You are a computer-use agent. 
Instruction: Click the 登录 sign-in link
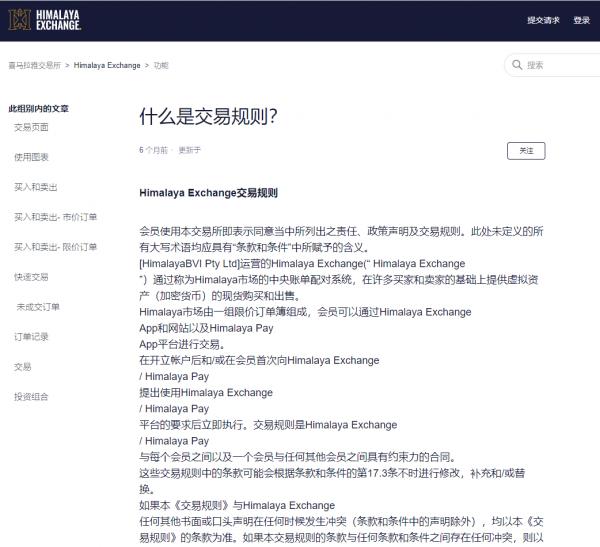pyautogui.click(x=581, y=20)
